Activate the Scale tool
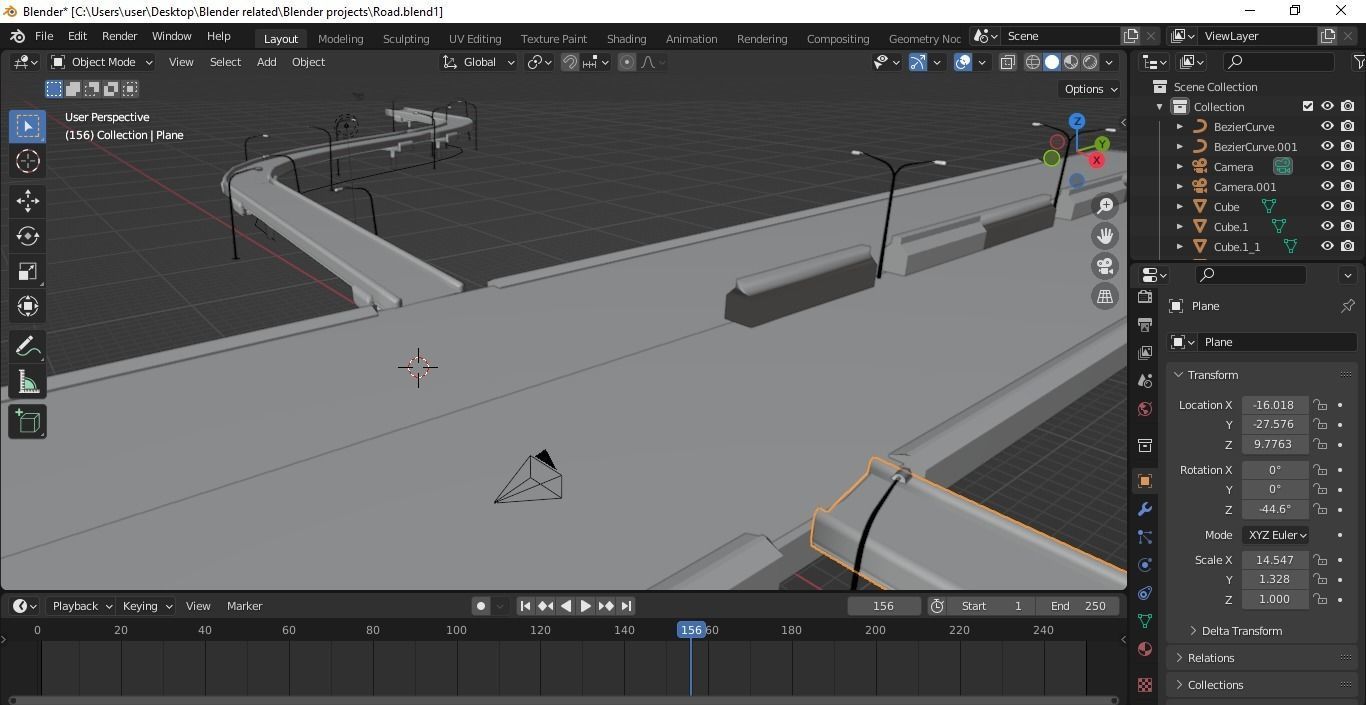1366x705 pixels. tap(28, 271)
